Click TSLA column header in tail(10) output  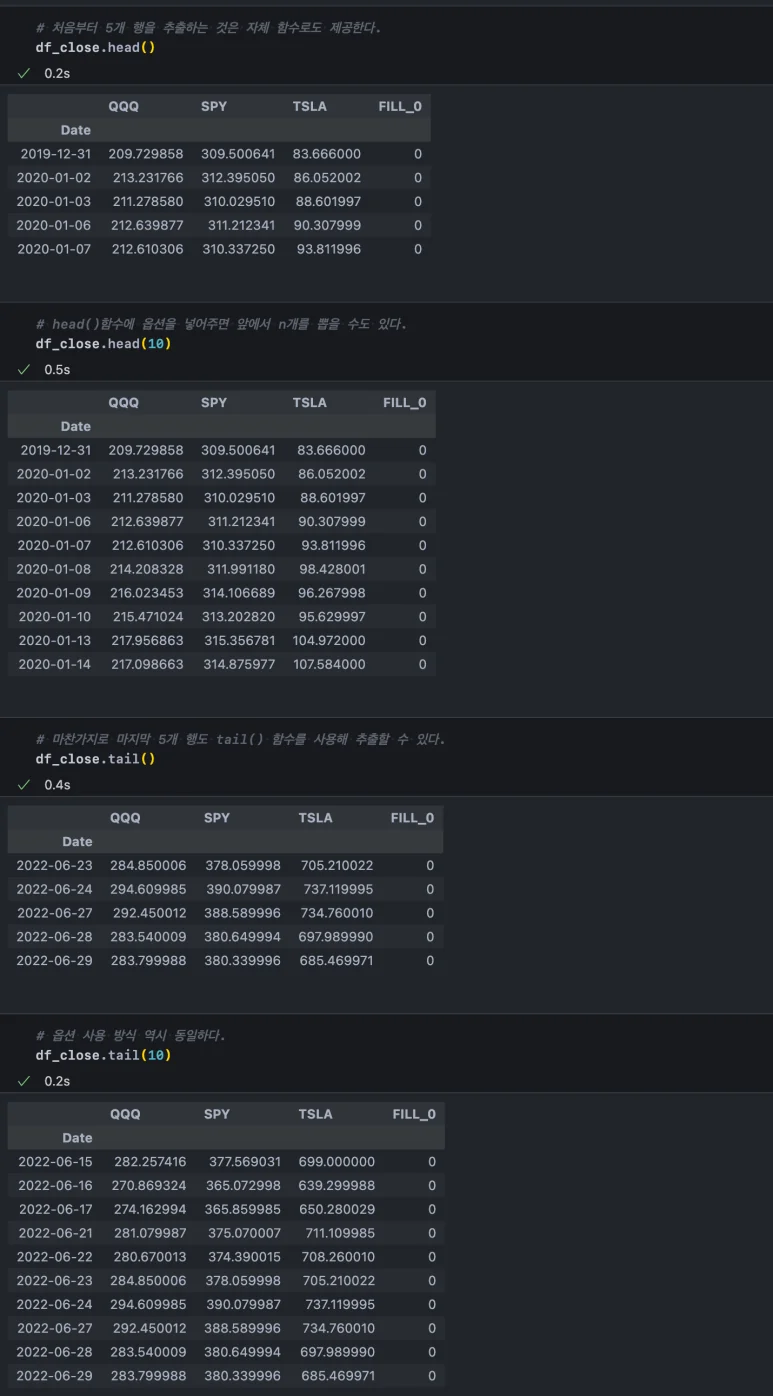pos(315,1114)
